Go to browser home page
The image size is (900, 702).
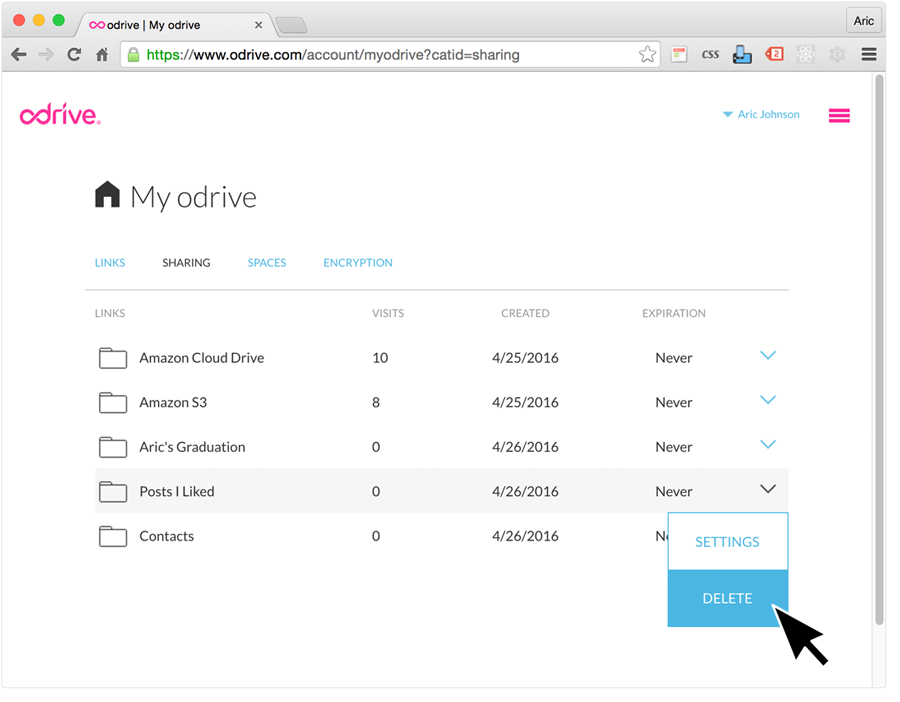pyautogui.click(x=102, y=55)
